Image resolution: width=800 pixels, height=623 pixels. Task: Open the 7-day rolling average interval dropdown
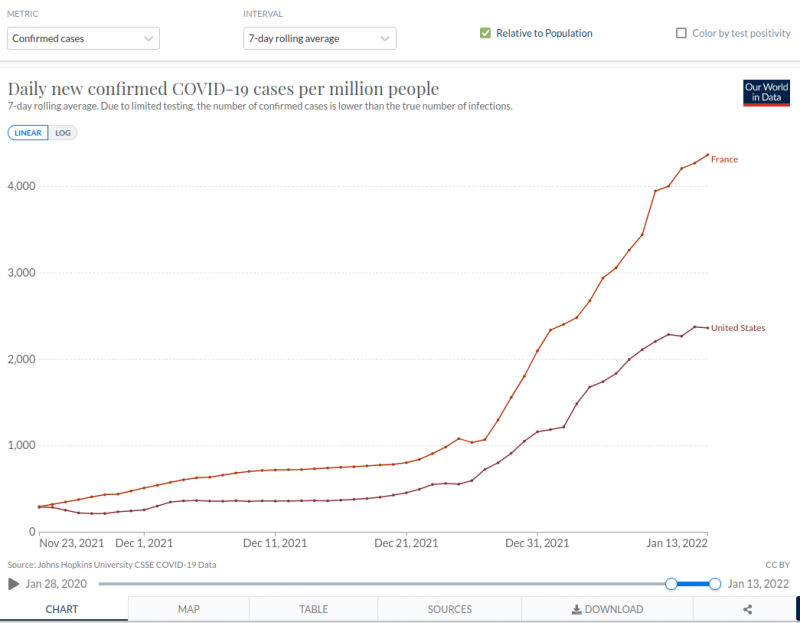[320, 38]
